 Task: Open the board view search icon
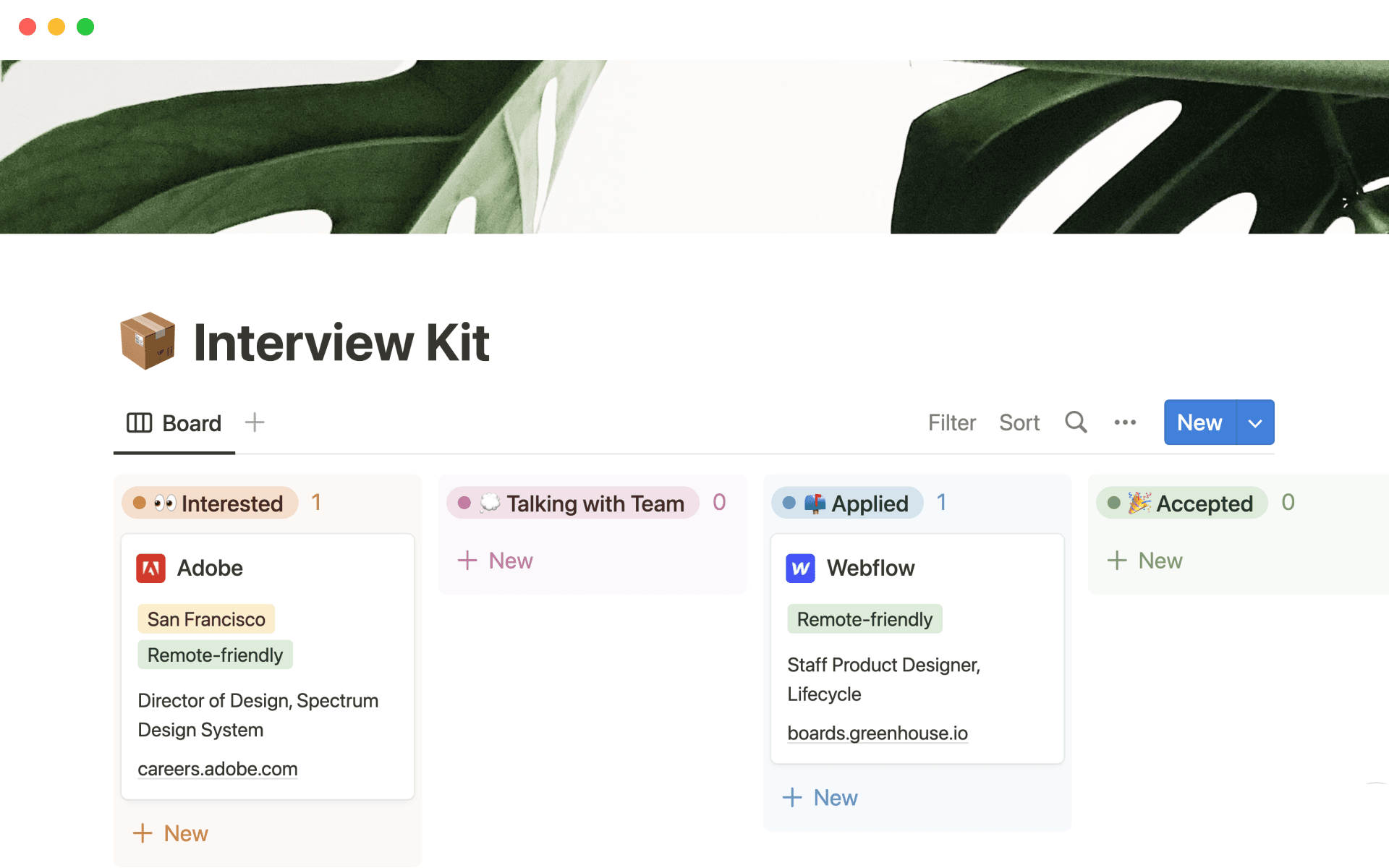[1076, 422]
